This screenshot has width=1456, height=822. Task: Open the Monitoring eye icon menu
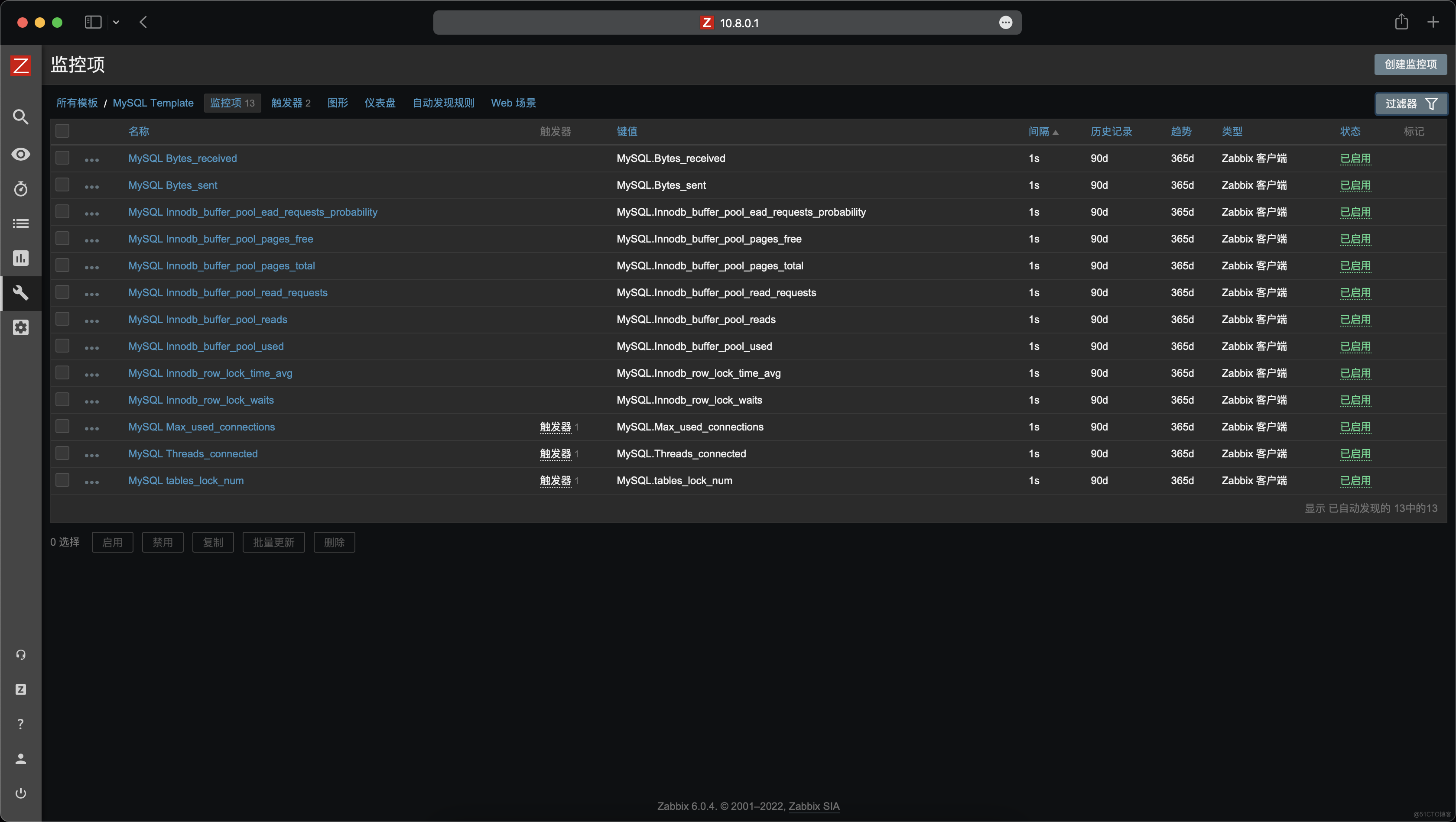coord(21,154)
